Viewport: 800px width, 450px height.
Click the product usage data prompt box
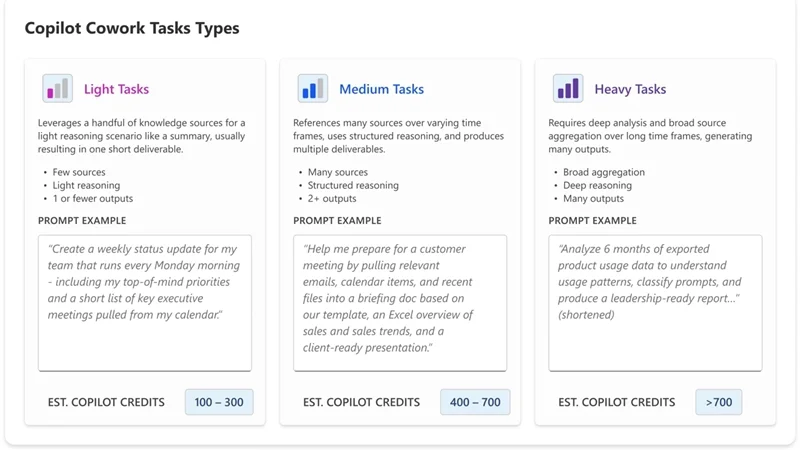point(655,303)
